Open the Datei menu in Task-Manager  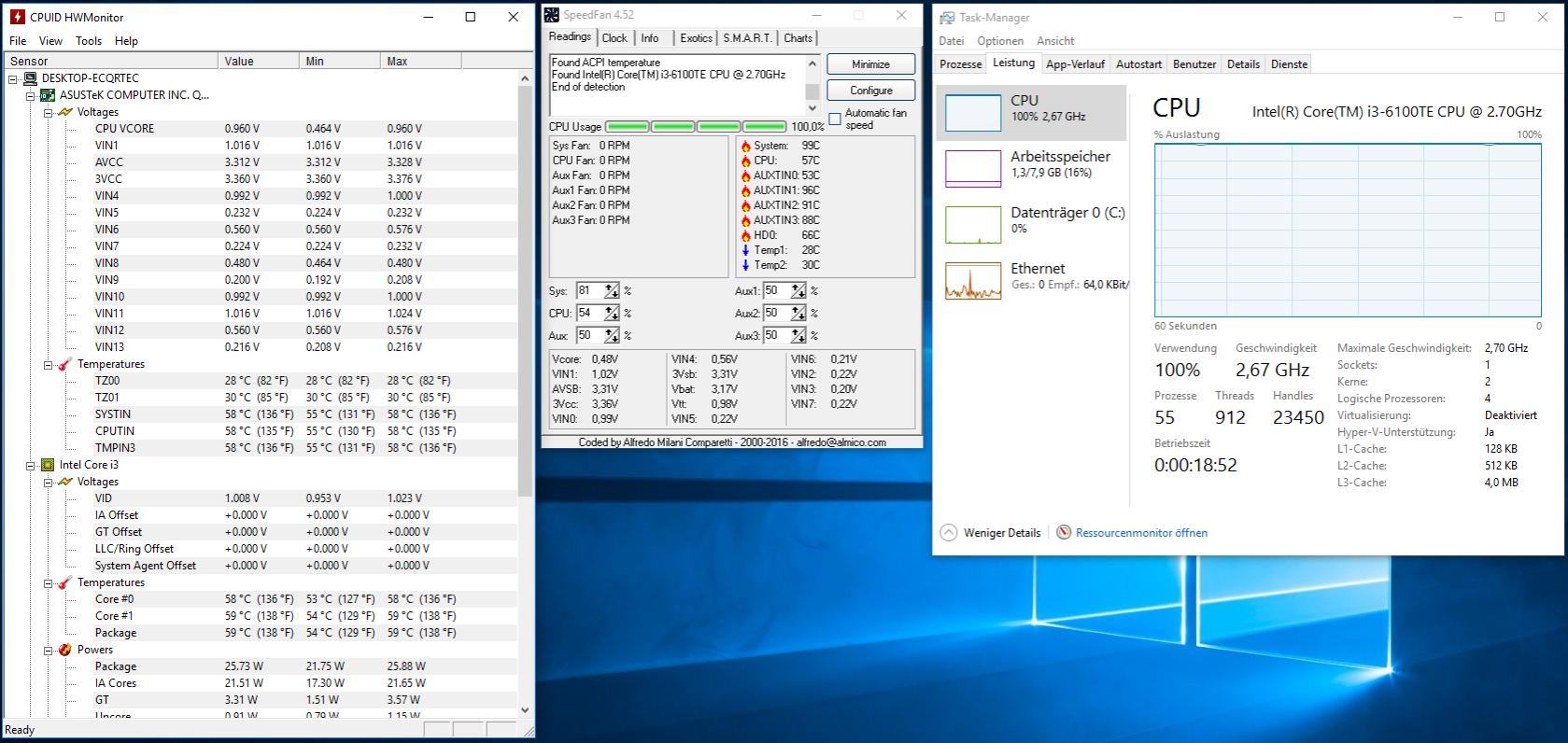952,41
